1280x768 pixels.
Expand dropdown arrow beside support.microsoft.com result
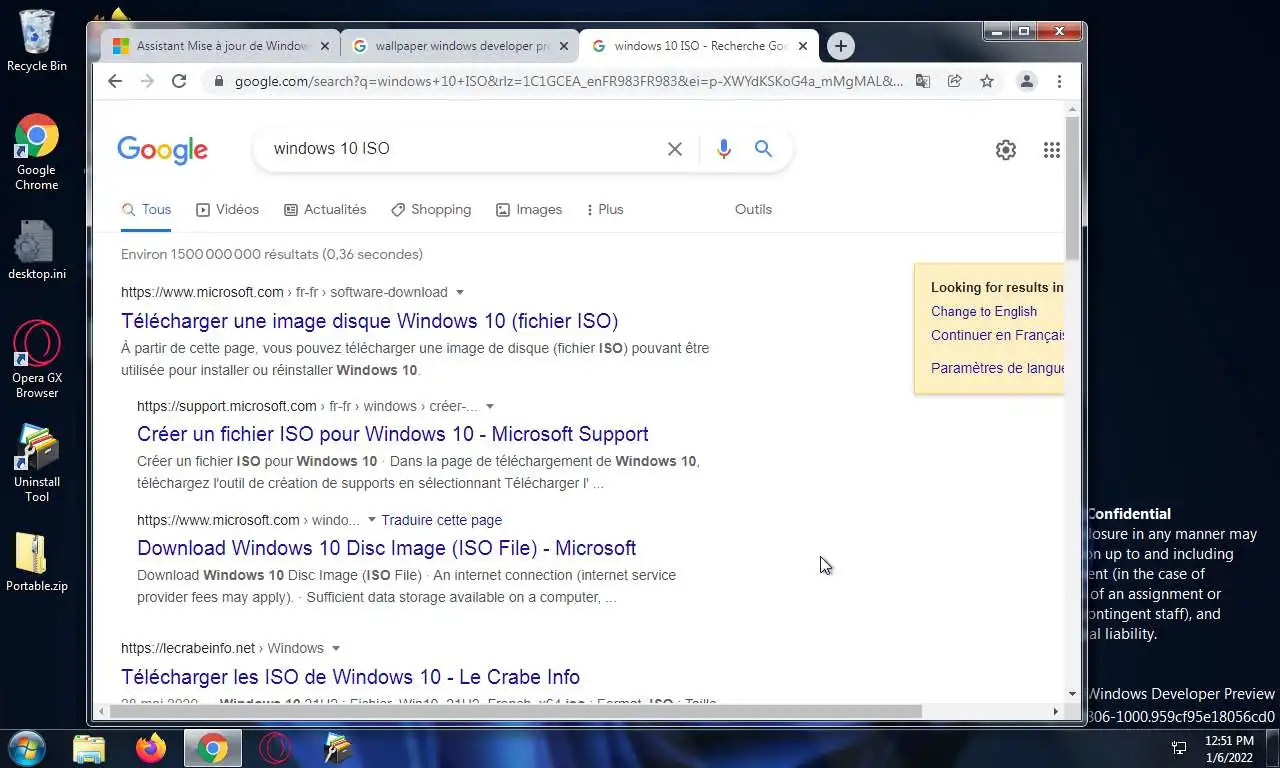coord(490,406)
